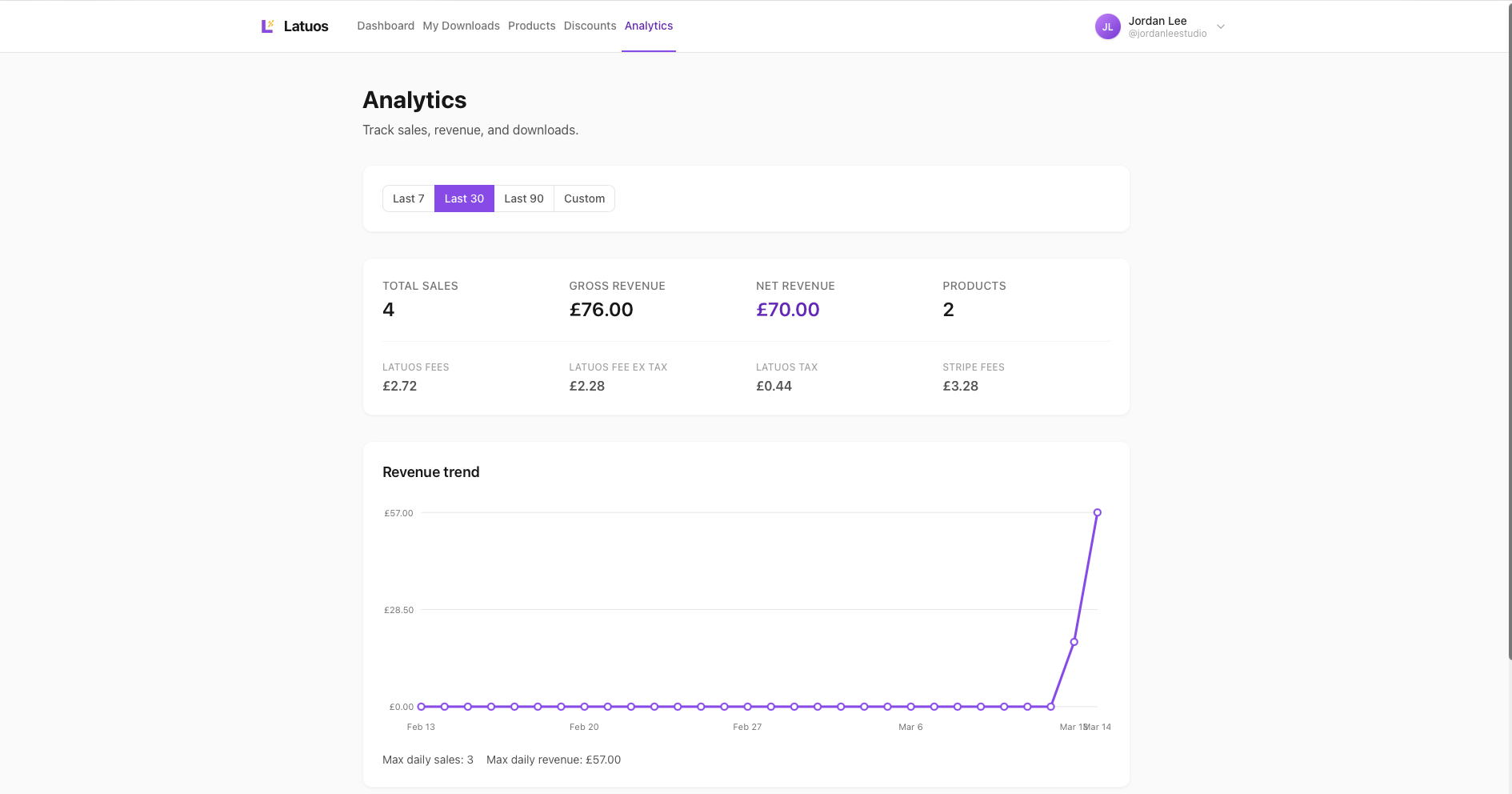Image resolution: width=1512 pixels, height=794 pixels.
Task: Click the JL user avatar
Action: [x=1107, y=26]
